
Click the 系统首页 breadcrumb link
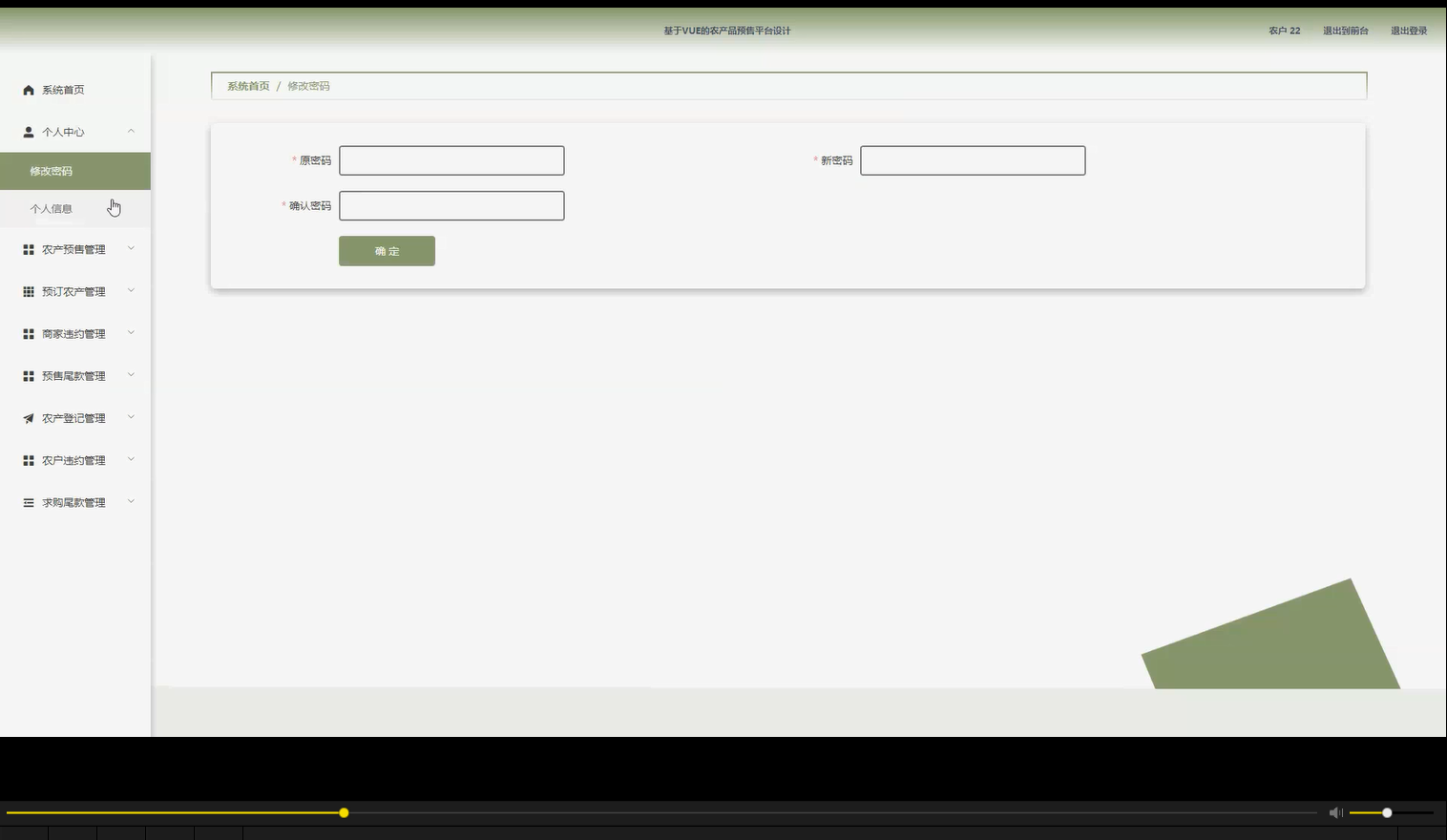pyautogui.click(x=248, y=86)
